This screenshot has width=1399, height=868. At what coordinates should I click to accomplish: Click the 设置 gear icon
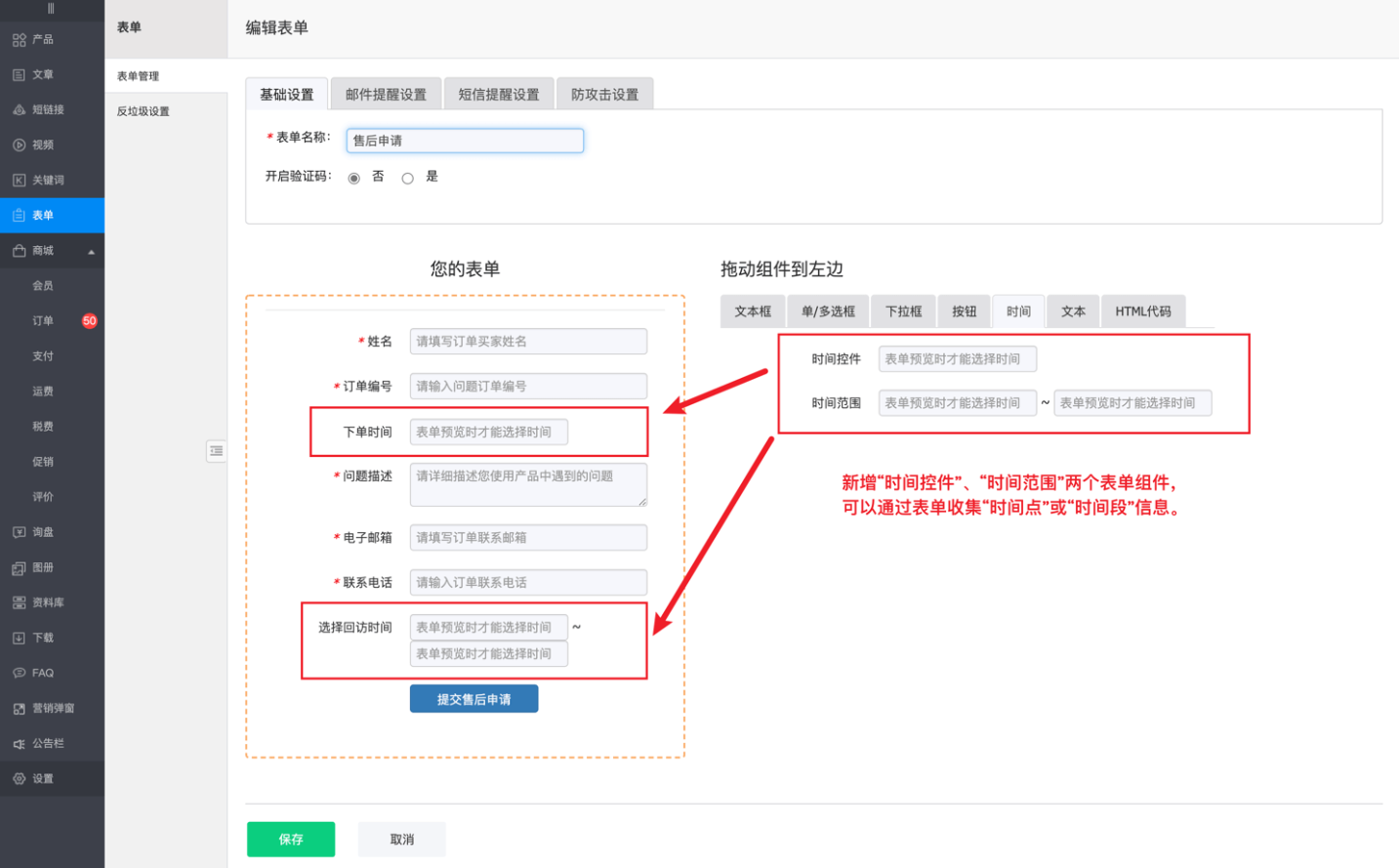(19, 779)
